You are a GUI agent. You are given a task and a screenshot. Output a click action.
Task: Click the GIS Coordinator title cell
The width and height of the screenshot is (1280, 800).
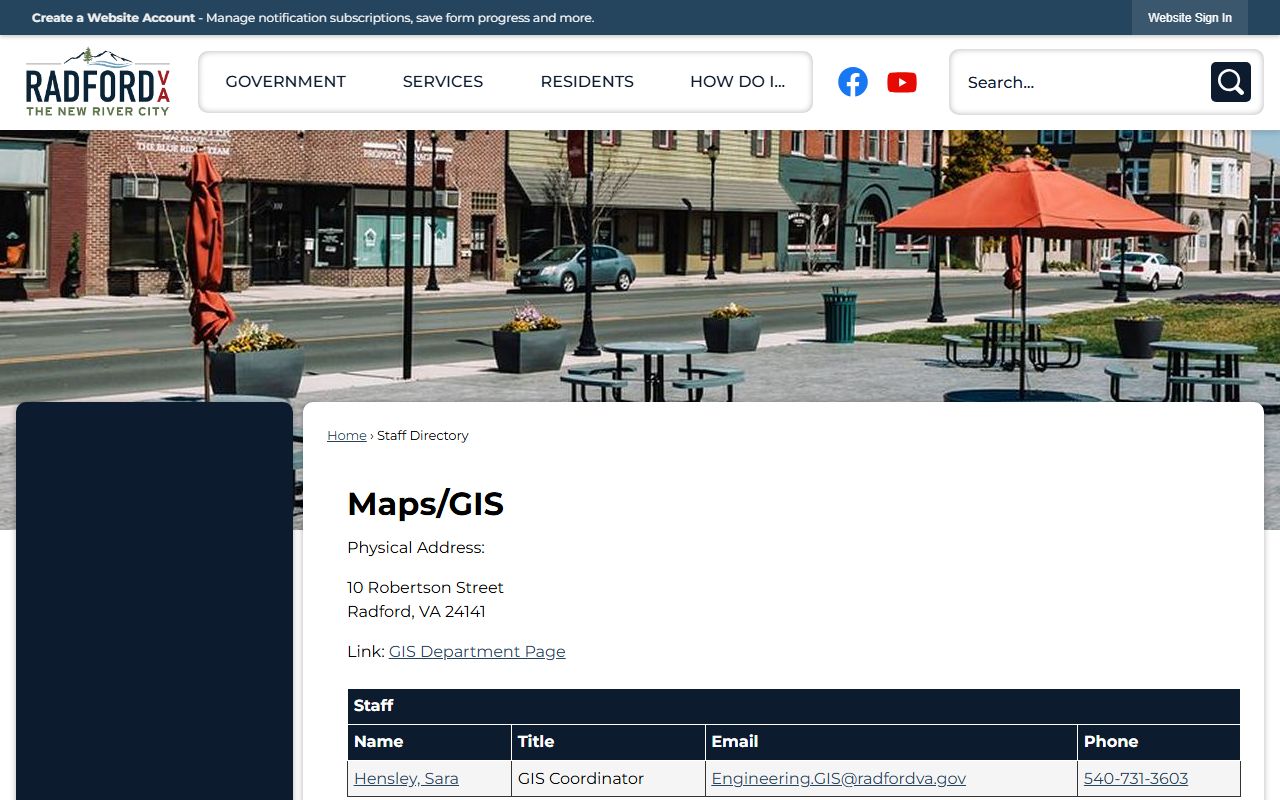point(608,779)
